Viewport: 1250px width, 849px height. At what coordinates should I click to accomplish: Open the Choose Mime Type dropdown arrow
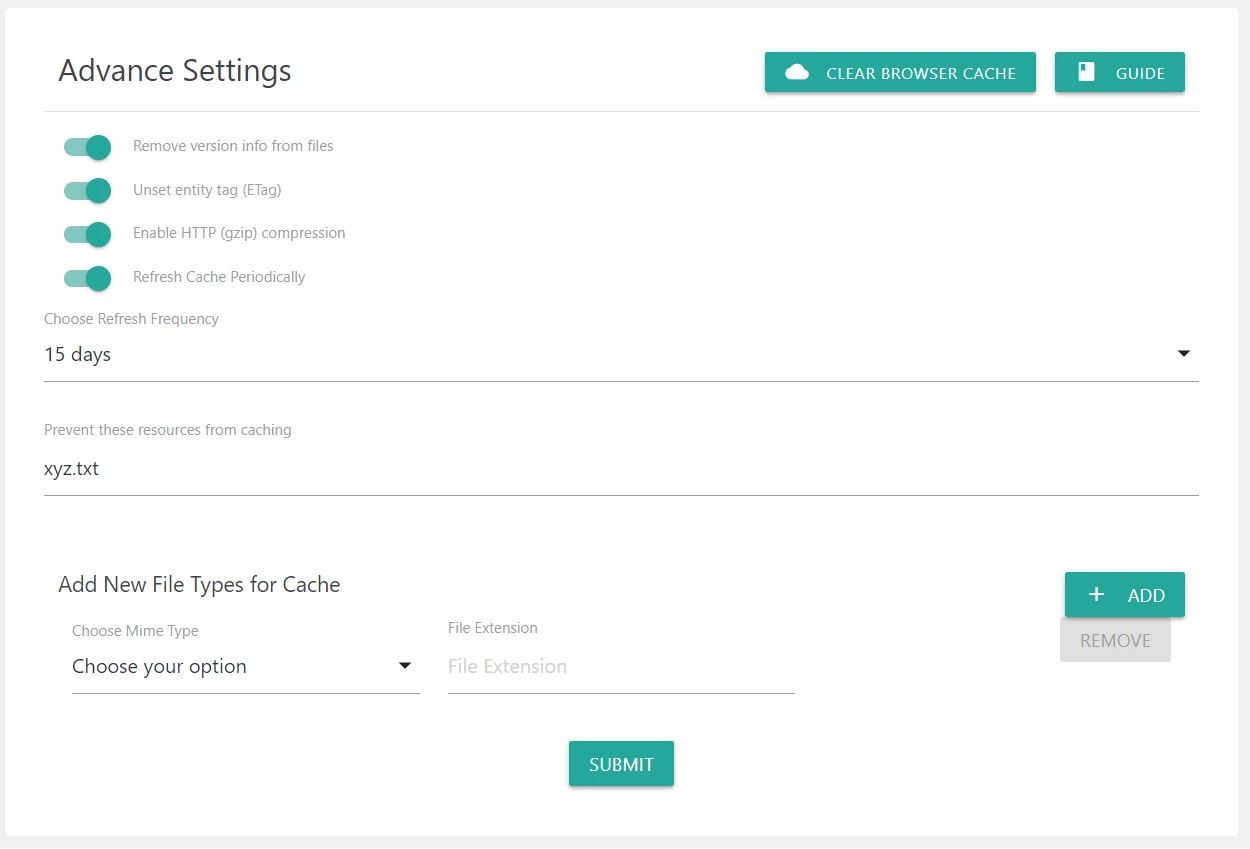pos(405,666)
